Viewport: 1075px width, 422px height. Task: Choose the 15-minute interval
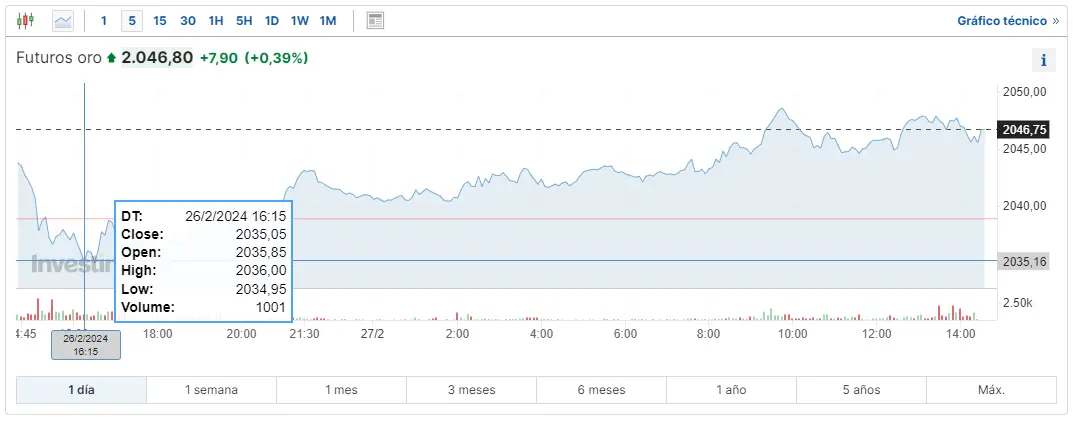pyautogui.click(x=160, y=20)
